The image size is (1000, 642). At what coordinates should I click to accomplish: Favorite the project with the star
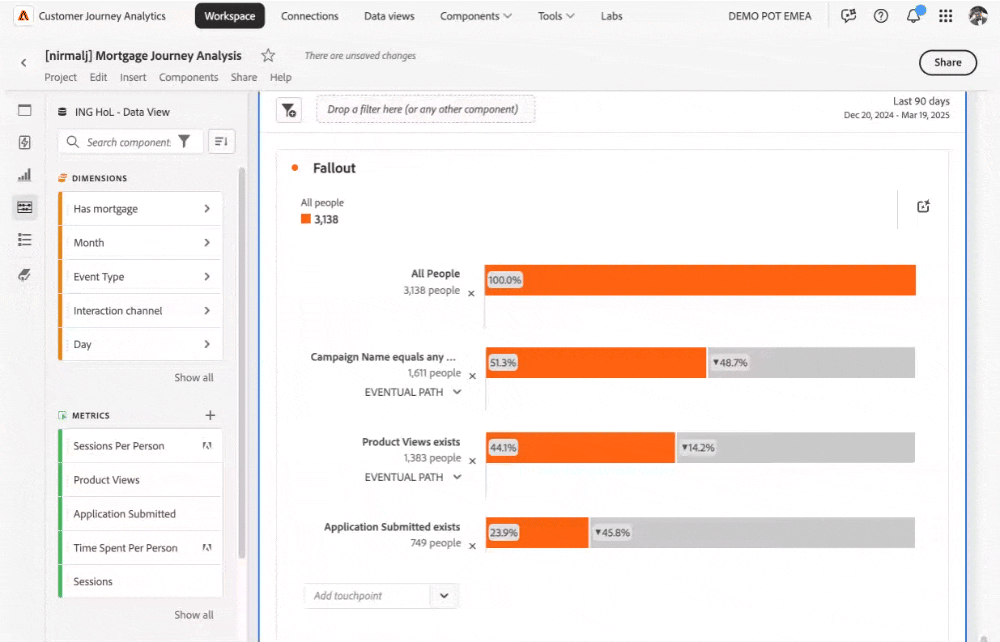coord(268,55)
